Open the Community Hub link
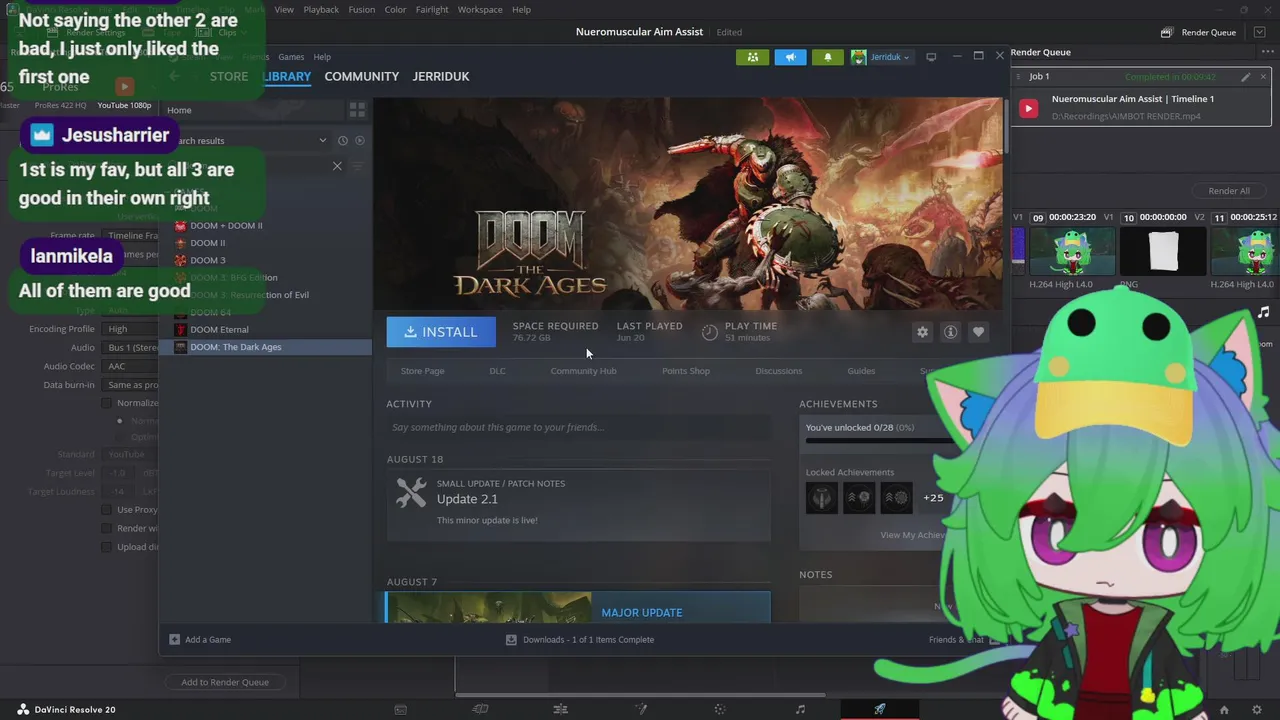Image resolution: width=1280 pixels, height=720 pixels. click(x=583, y=371)
